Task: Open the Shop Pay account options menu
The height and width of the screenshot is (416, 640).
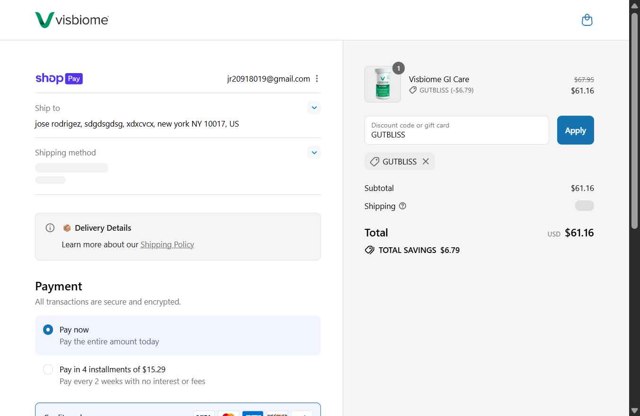Action: 317,79
